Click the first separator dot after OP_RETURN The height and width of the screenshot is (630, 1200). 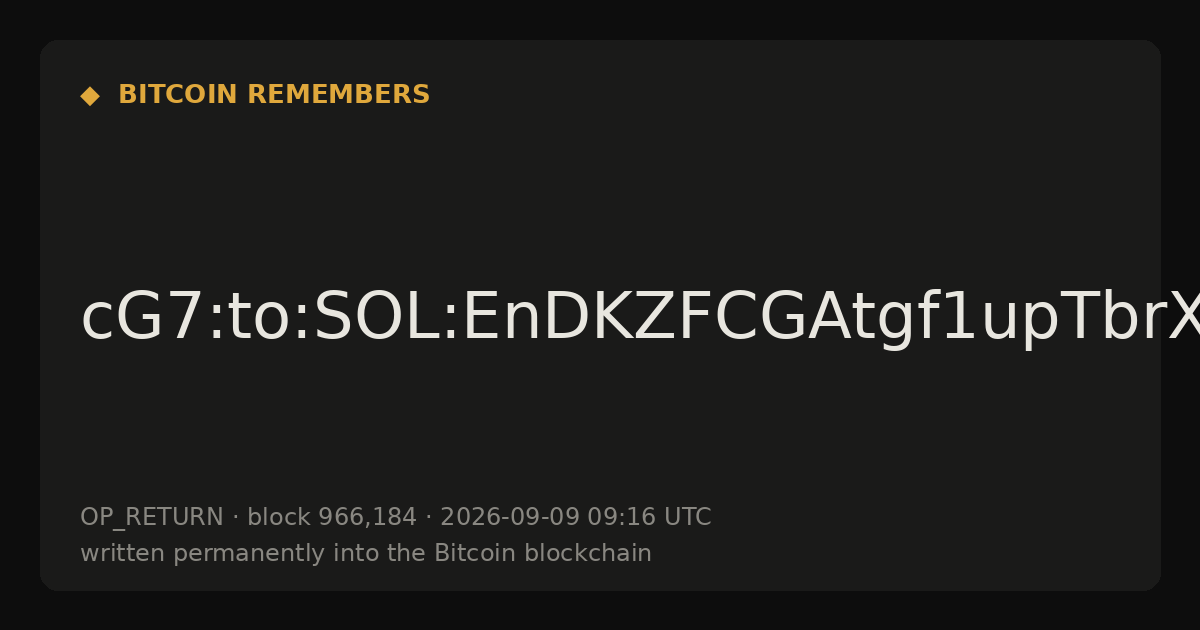pyautogui.click(x=235, y=518)
